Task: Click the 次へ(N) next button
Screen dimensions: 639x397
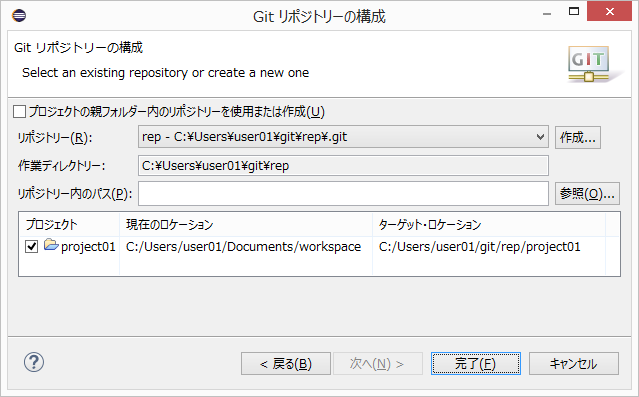Action: click(378, 364)
